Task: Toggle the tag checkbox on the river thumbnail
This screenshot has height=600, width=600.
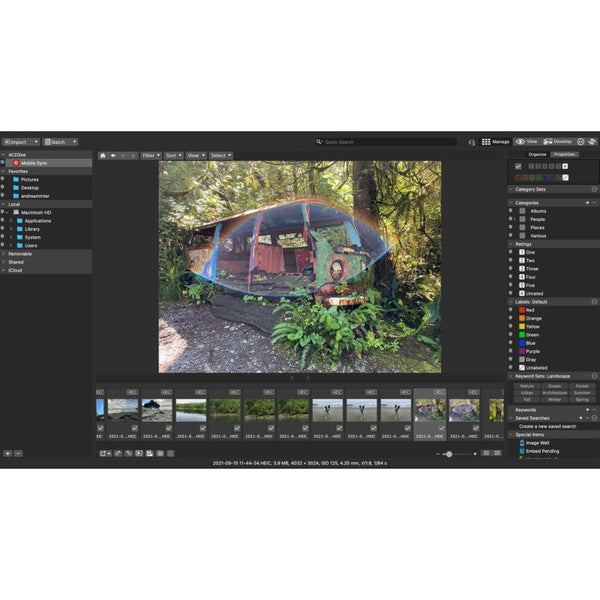Action: (x=203, y=428)
